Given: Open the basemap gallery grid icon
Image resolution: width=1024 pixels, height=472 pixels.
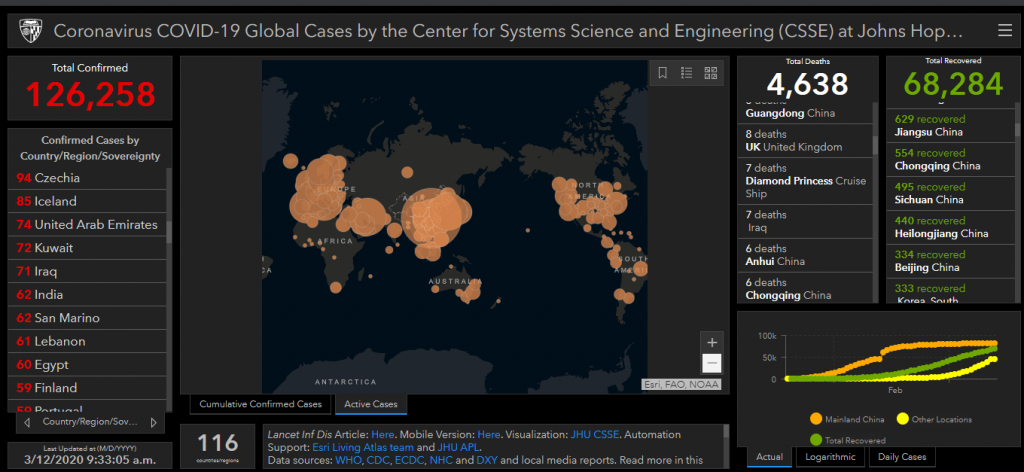Looking at the screenshot, I should pos(711,73).
